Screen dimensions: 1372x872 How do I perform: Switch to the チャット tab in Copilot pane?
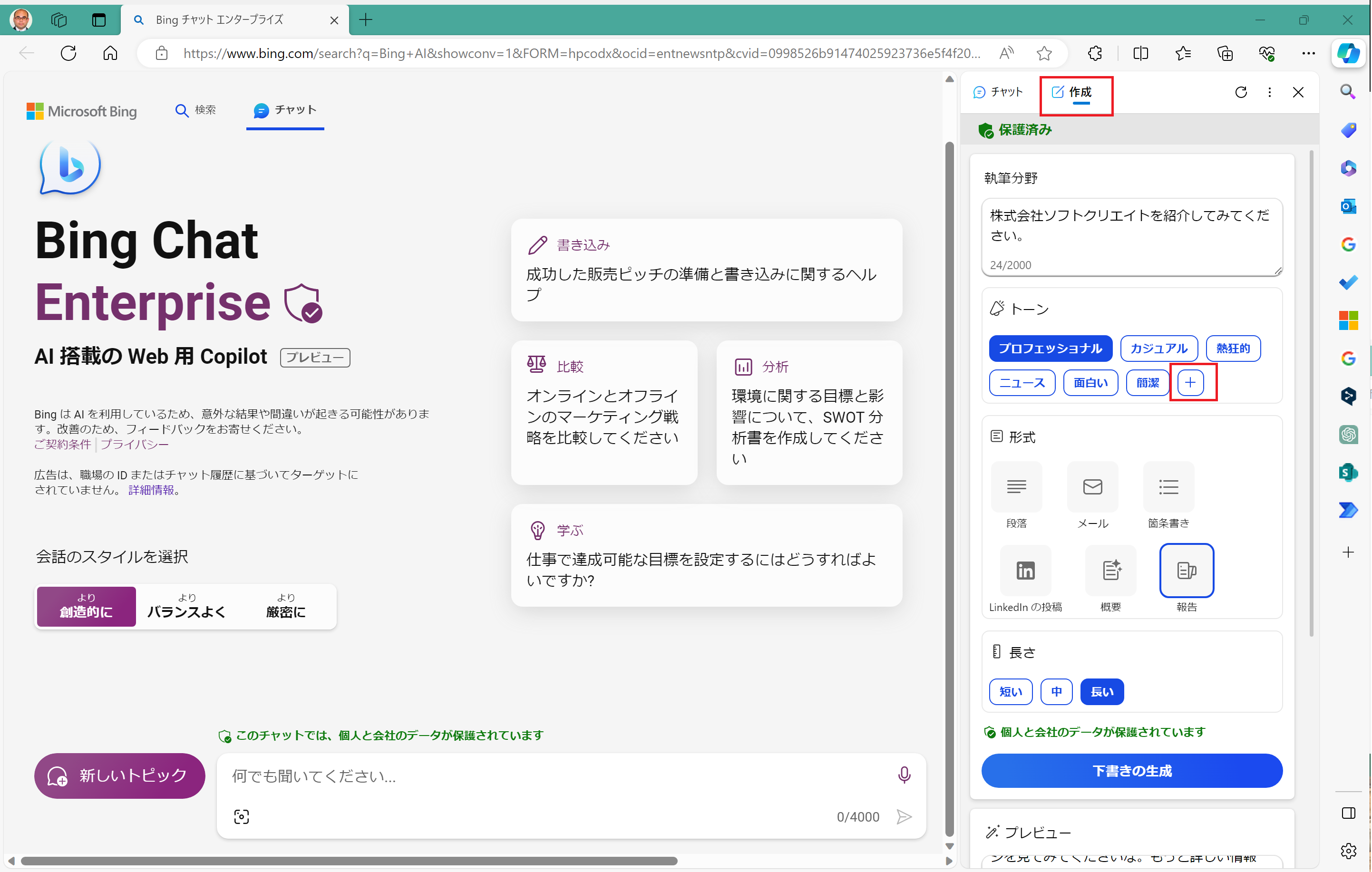pyautogui.click(x=998, y=92)
